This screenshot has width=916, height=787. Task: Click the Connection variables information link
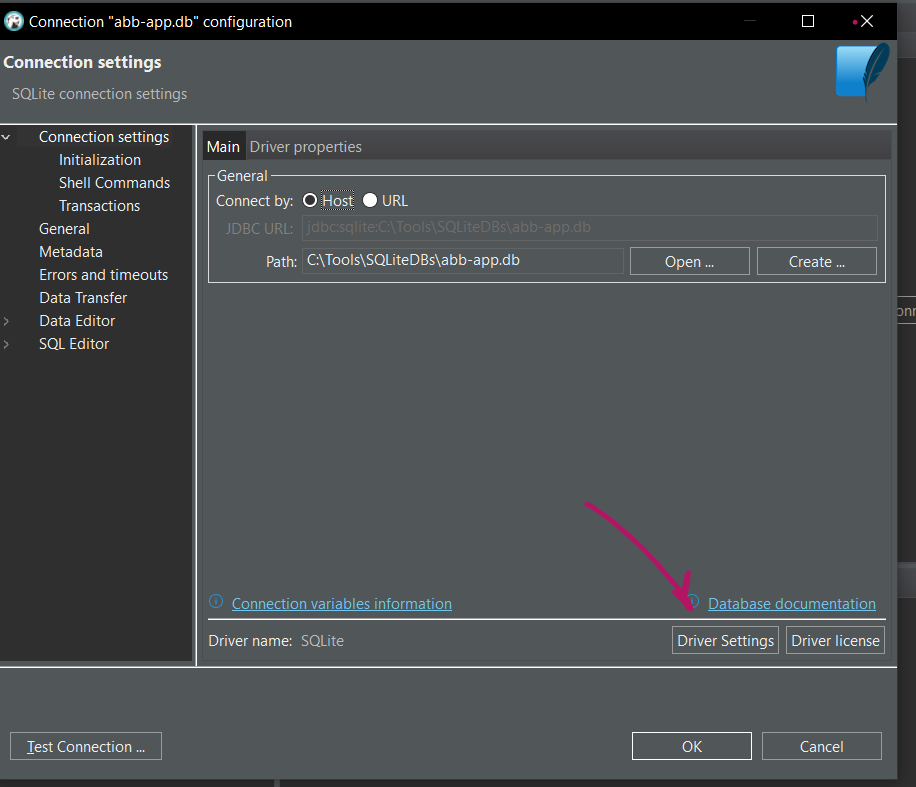click(342, 604)
